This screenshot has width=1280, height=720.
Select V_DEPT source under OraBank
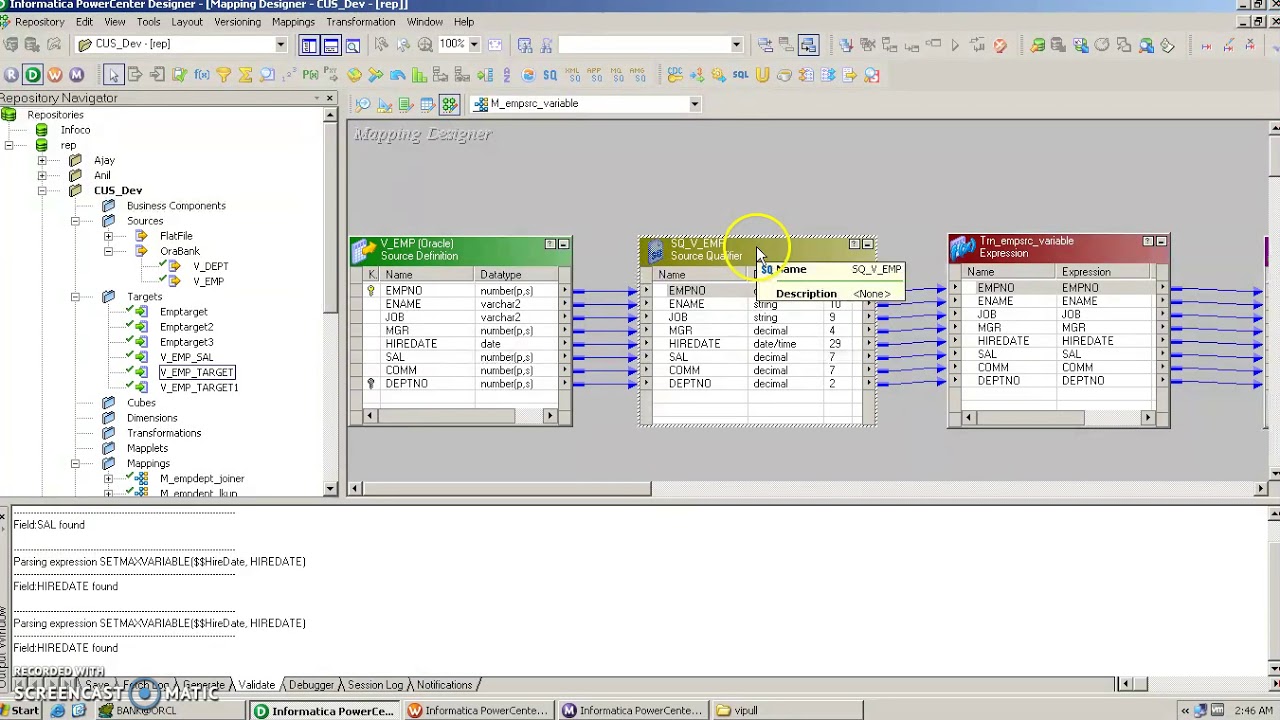[x=210, y=266]
